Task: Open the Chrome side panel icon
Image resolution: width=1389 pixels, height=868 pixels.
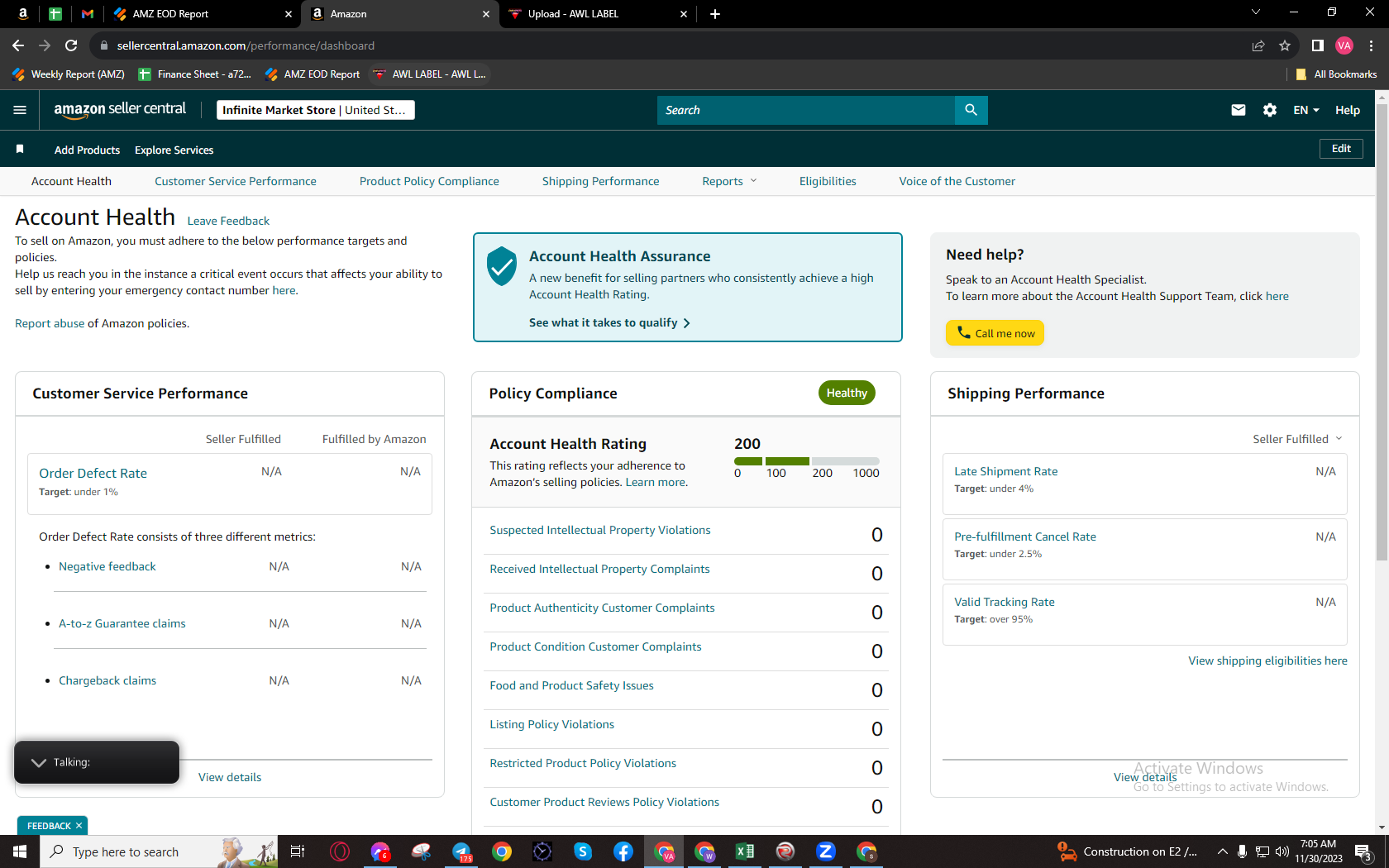Action: pos(1318,45)
